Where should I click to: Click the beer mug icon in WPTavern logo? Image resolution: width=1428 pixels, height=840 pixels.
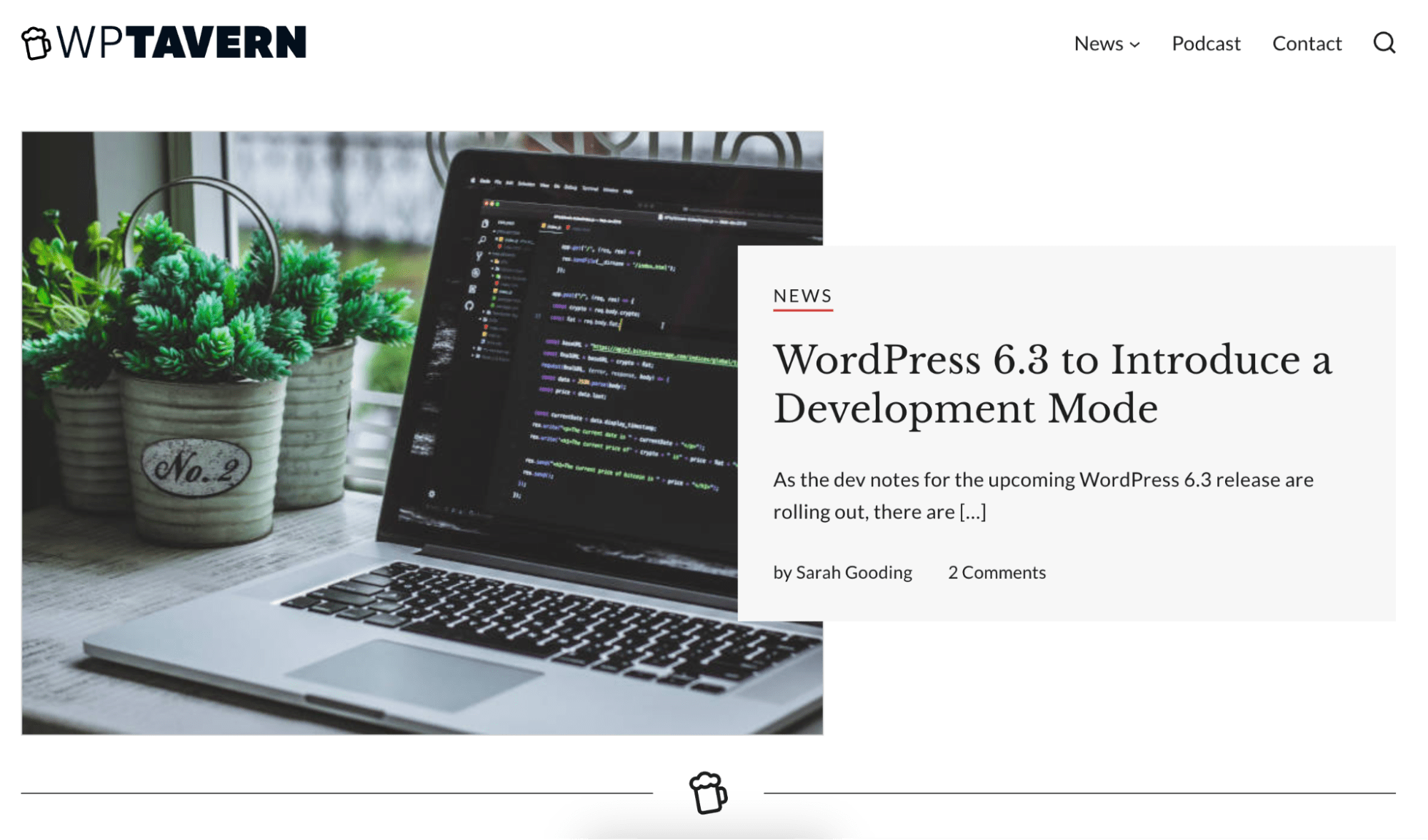click(36, 43)
